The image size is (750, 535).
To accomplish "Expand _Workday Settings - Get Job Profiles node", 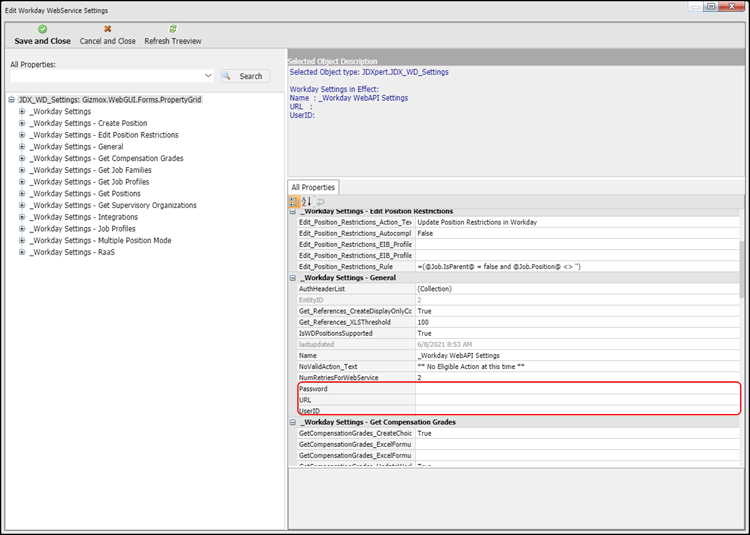I will click(22, 182).
